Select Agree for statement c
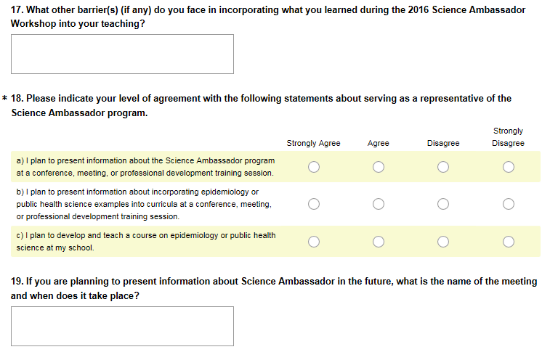The height and width of the screenshot is (360, 550). tap(378, 241)
